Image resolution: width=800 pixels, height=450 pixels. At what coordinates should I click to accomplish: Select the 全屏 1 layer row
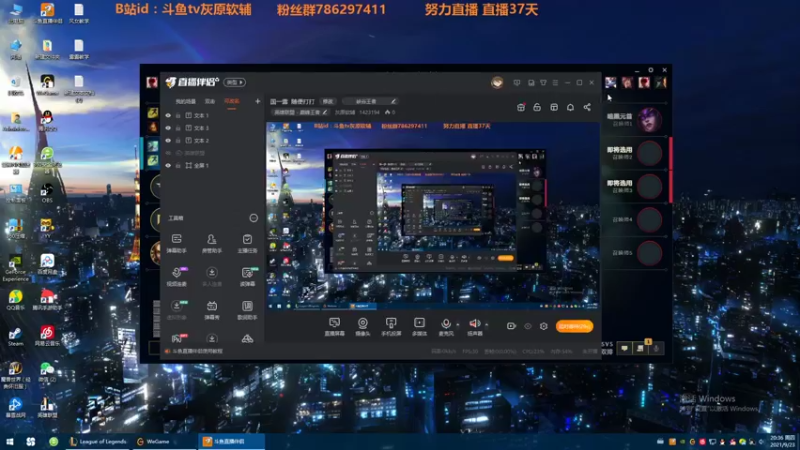pos(213,165)
